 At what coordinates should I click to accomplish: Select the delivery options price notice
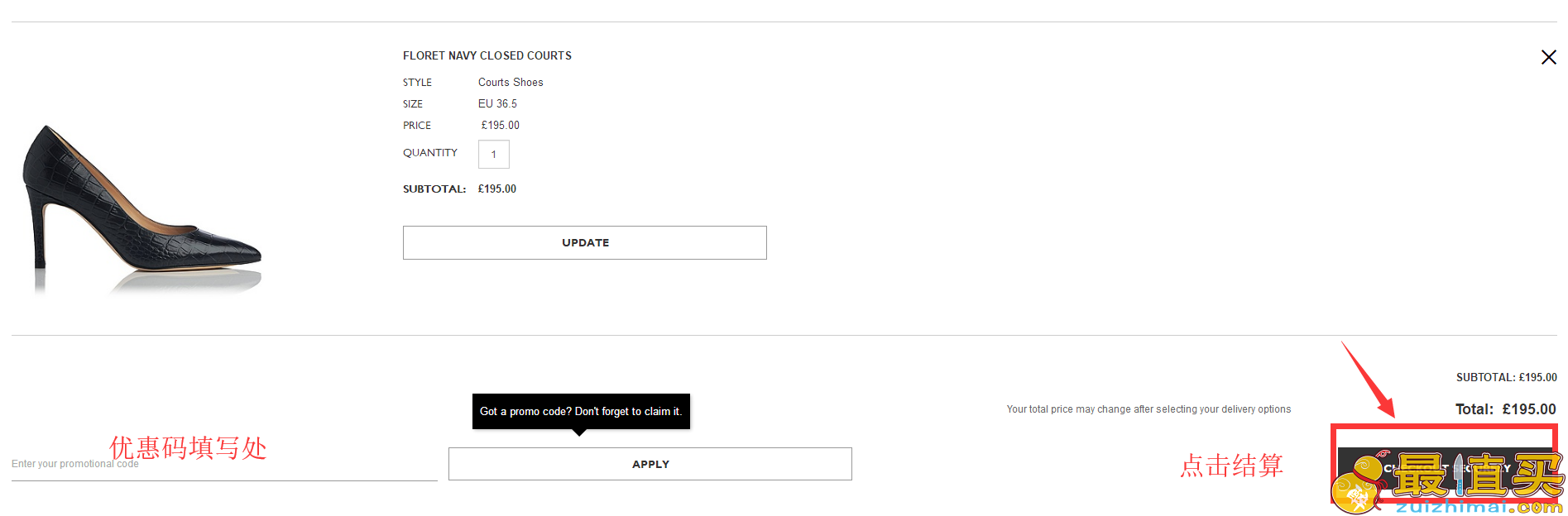coord(1148,409)
